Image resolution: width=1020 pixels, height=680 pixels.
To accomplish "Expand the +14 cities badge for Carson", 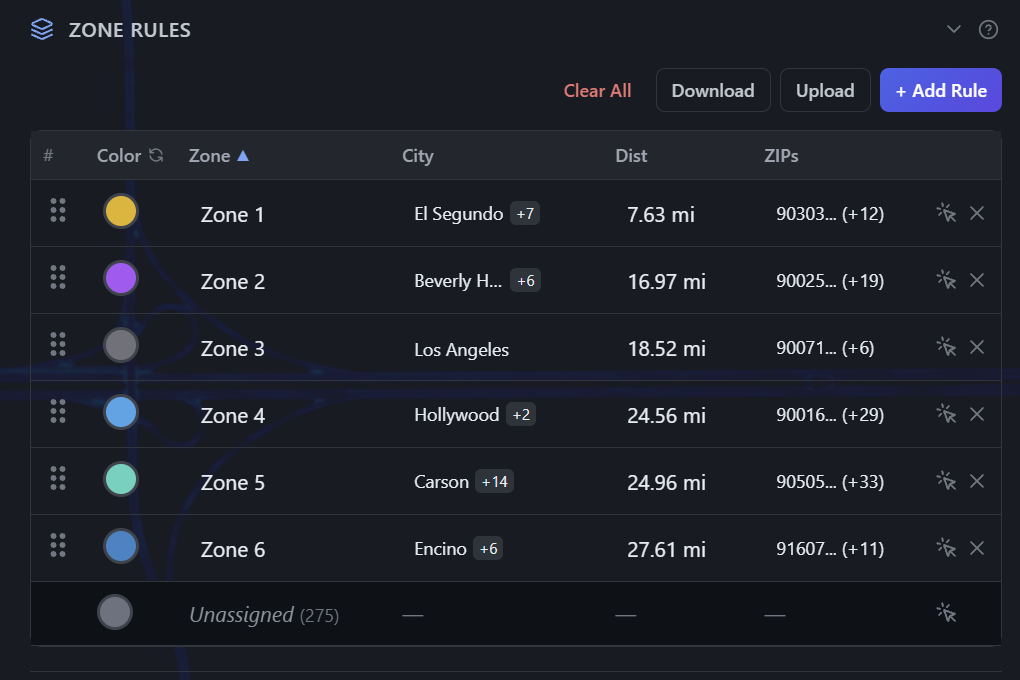I will point(494,482).
